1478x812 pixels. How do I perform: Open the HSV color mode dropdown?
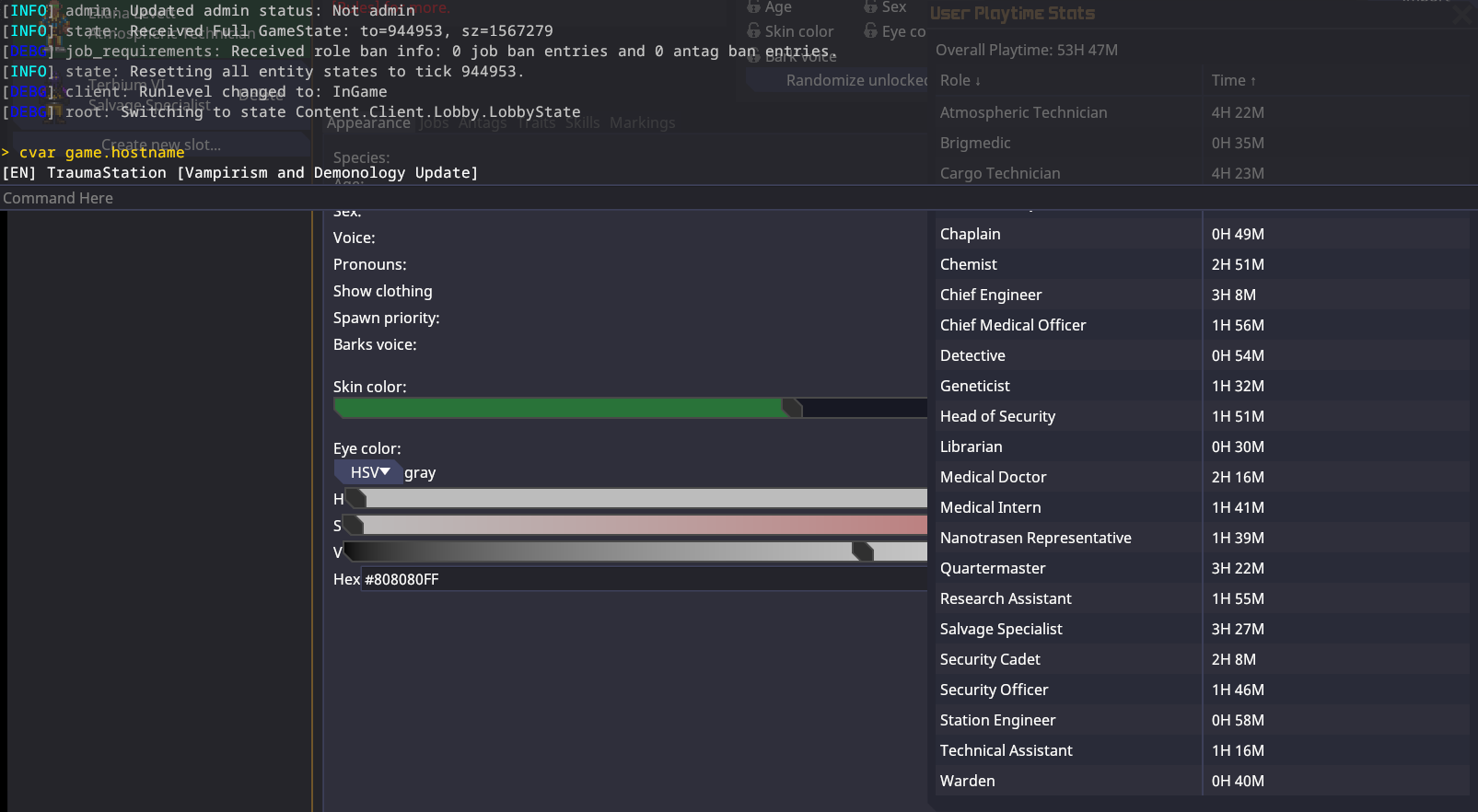point(367,472)
